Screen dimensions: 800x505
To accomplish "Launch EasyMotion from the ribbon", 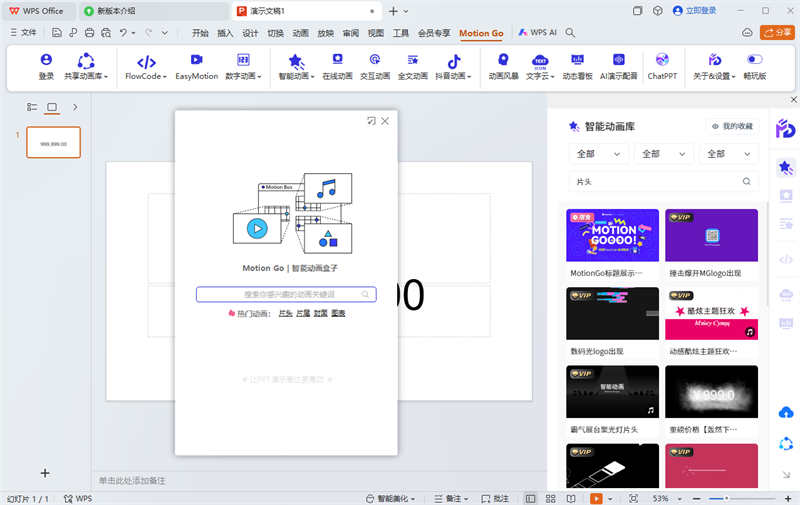I will [197, 67].
